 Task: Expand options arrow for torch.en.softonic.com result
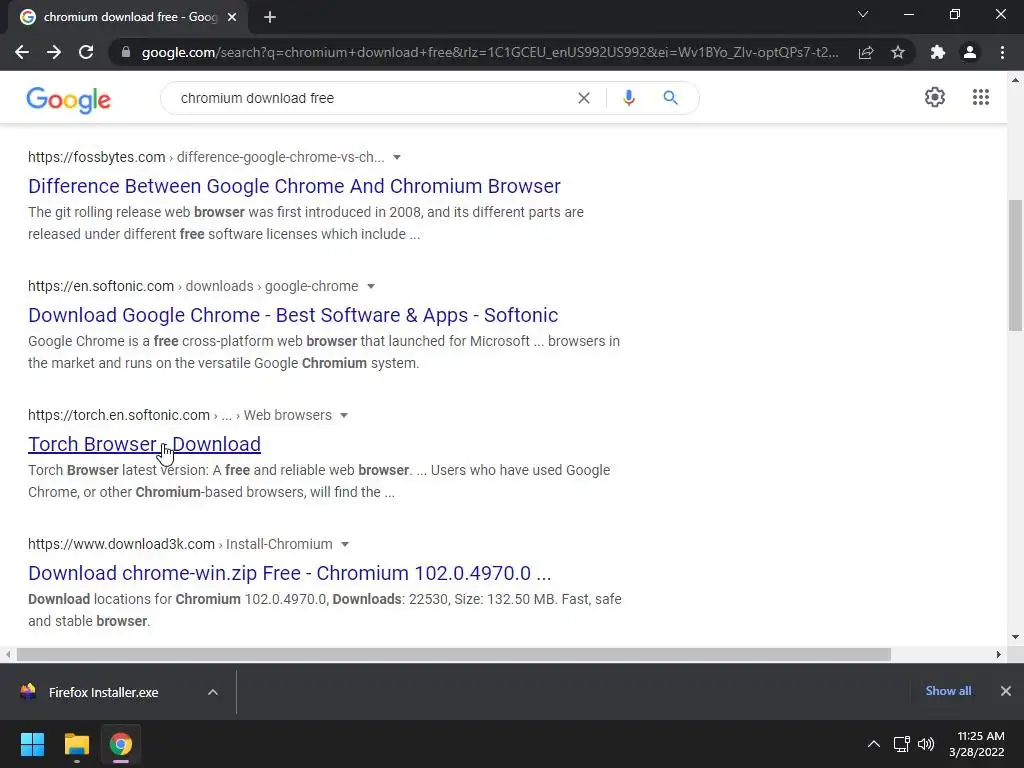click(344, 415)
